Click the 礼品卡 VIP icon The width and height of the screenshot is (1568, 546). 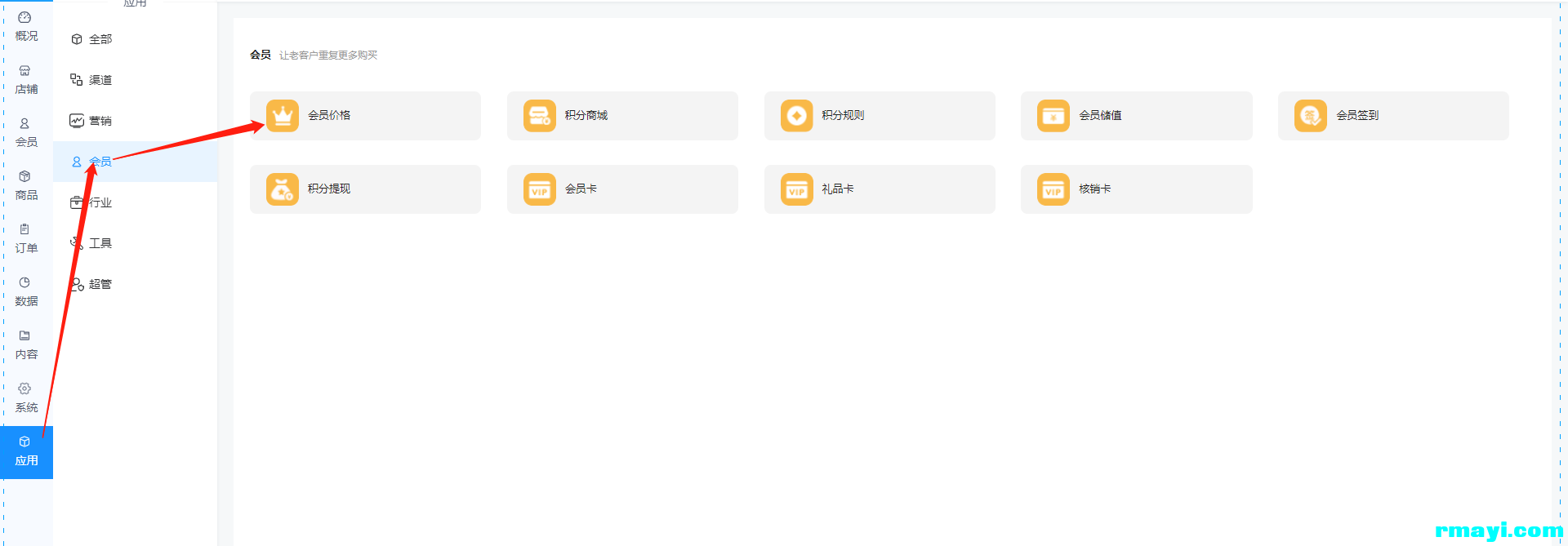tap(797, 189)
